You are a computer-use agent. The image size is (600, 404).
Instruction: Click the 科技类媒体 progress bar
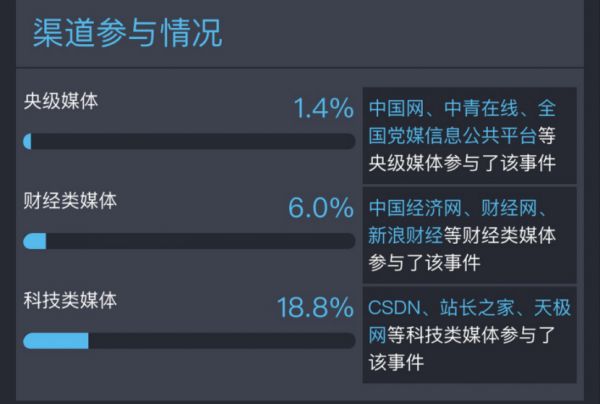point(189,341)
